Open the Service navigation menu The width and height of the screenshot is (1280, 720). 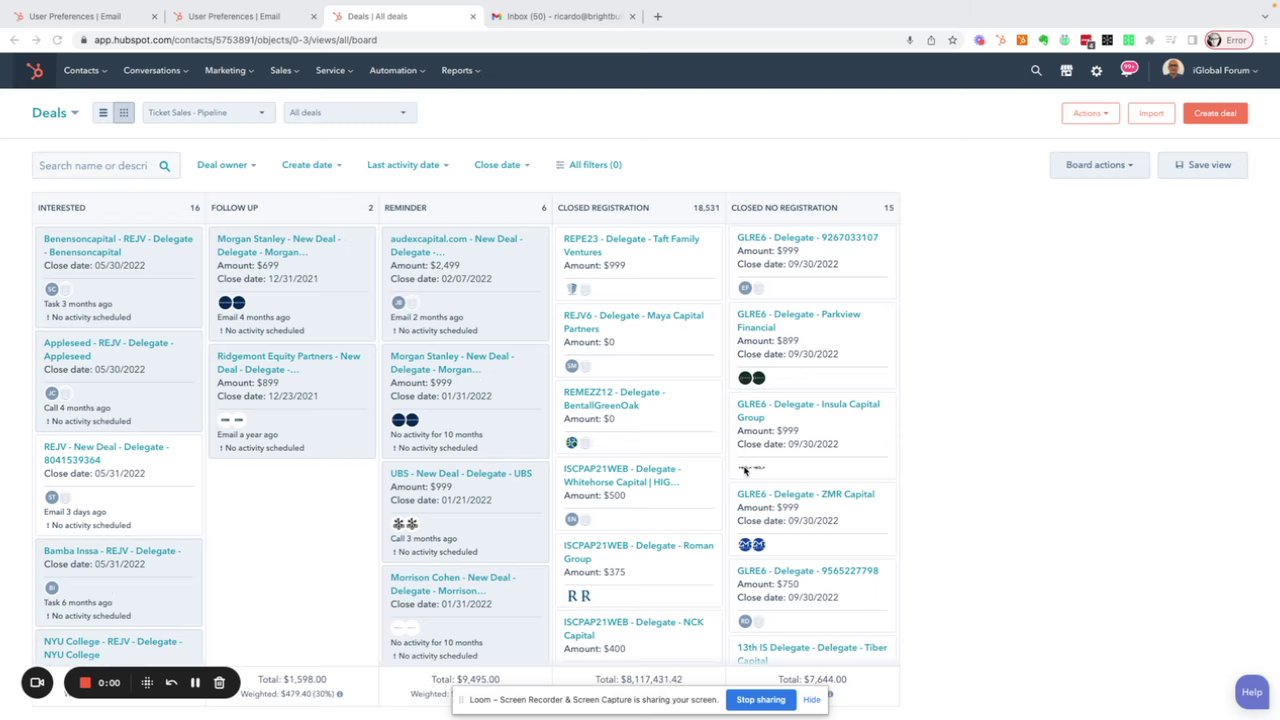coord(335,71)
